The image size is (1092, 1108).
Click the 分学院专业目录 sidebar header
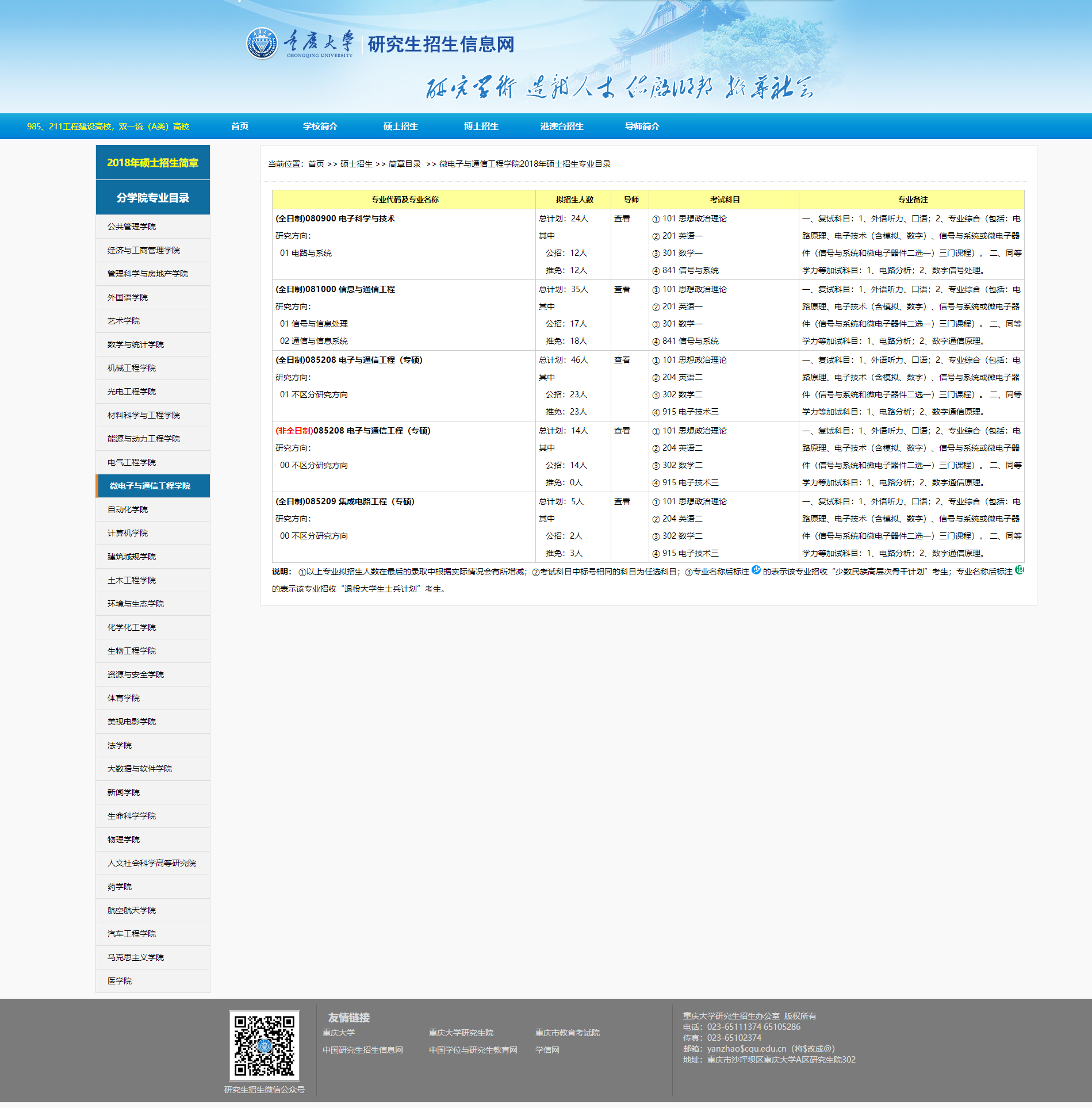[152, 198]
